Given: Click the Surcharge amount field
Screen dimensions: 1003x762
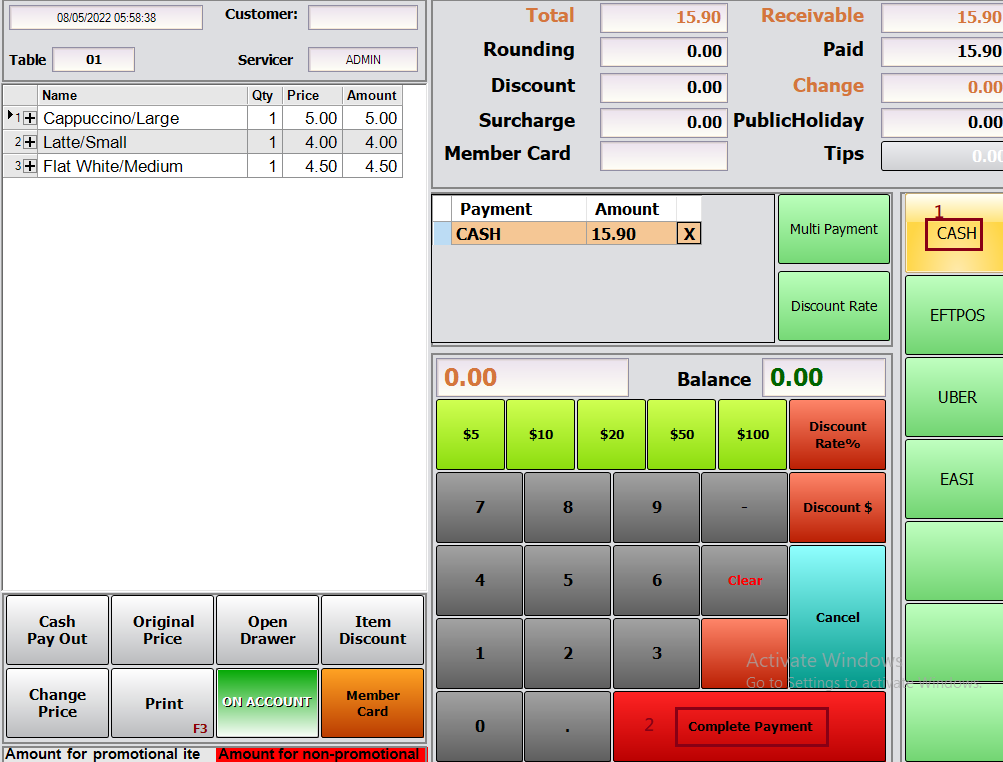Looking at the screenshot, I should (663, 122).
